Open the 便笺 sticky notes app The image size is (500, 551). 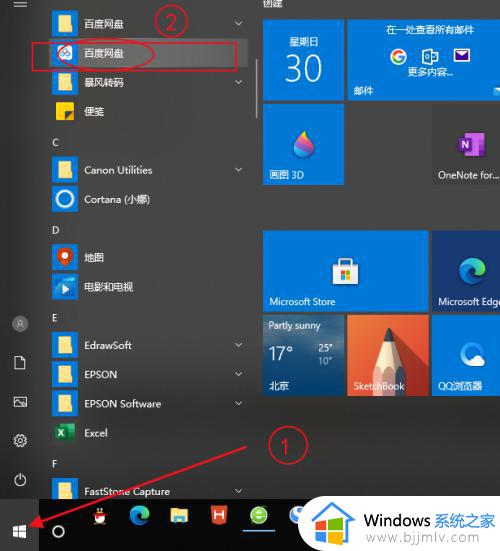tap(149, 112)
